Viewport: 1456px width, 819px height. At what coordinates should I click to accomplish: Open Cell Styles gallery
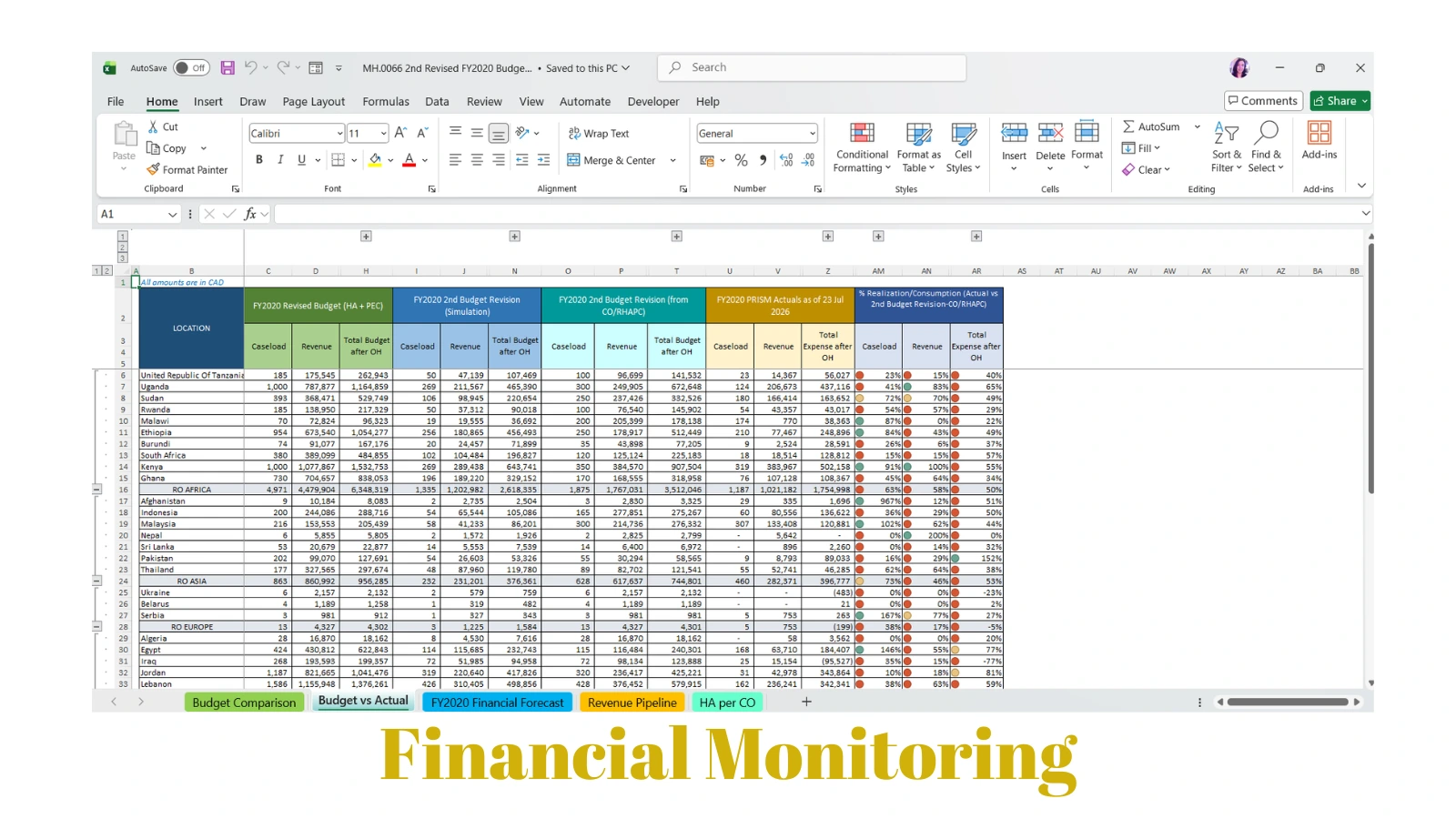(964, 147)
